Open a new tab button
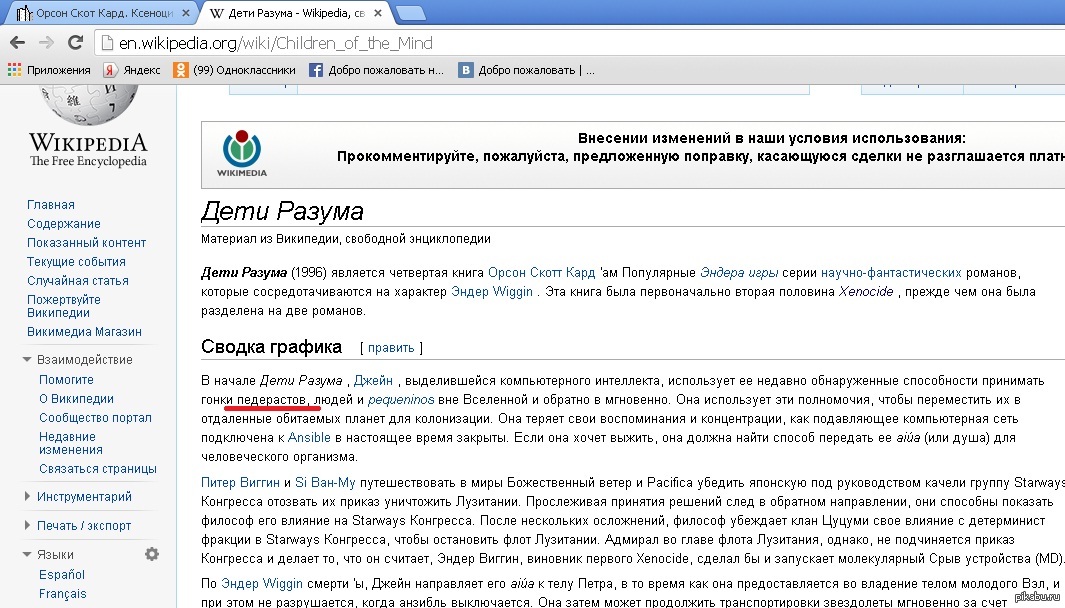Screen dimensions: 1065x608 (410, 13)
